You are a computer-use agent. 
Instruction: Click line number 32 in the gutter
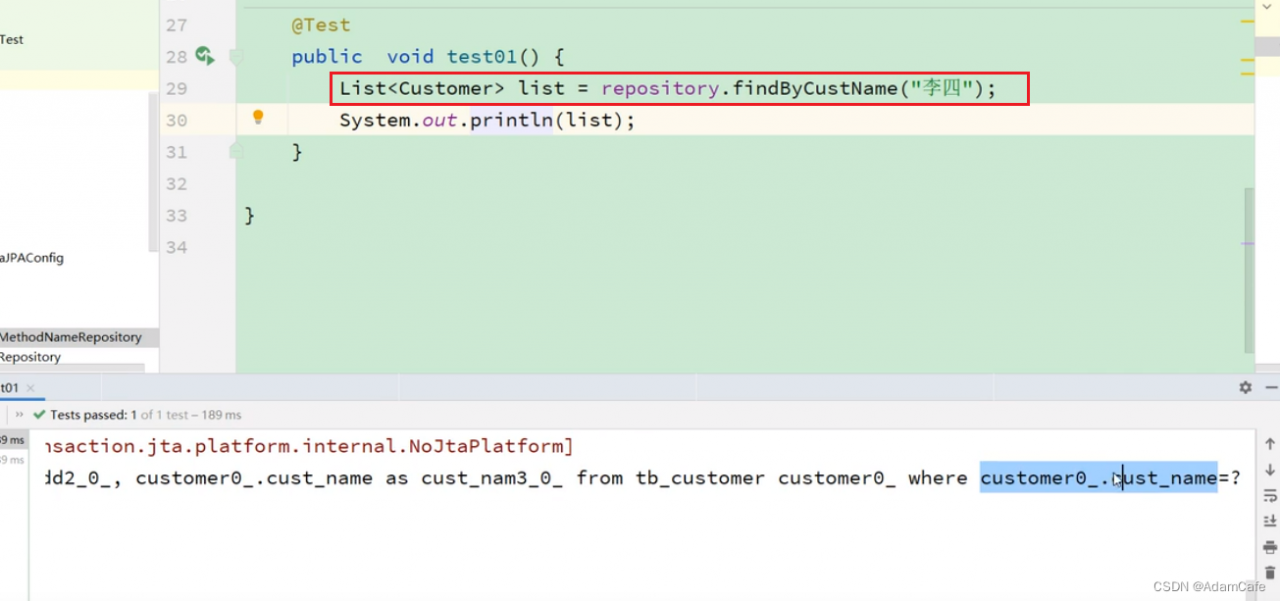click(176, 184)
